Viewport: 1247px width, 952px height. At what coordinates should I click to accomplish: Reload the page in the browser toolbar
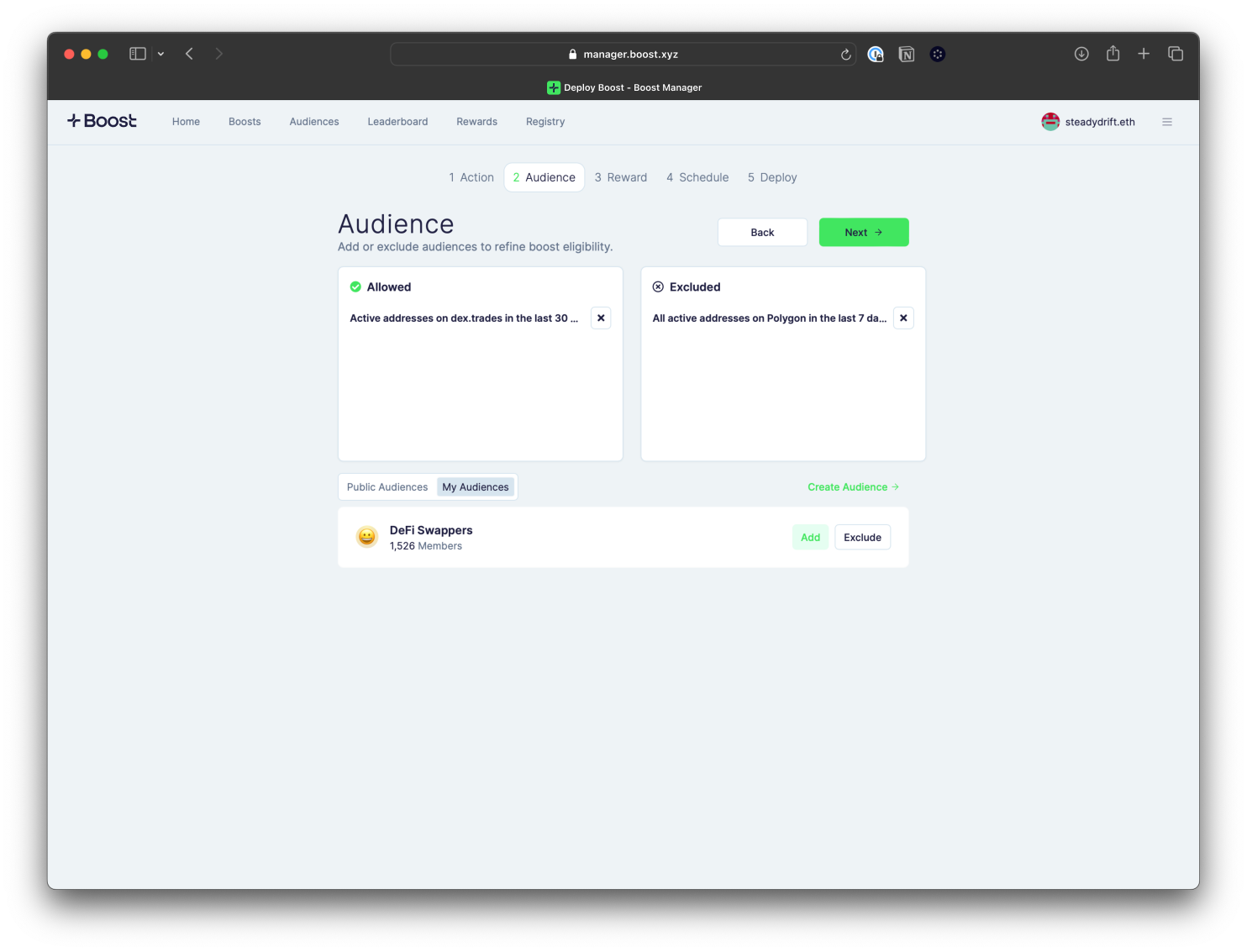[845, 54]
